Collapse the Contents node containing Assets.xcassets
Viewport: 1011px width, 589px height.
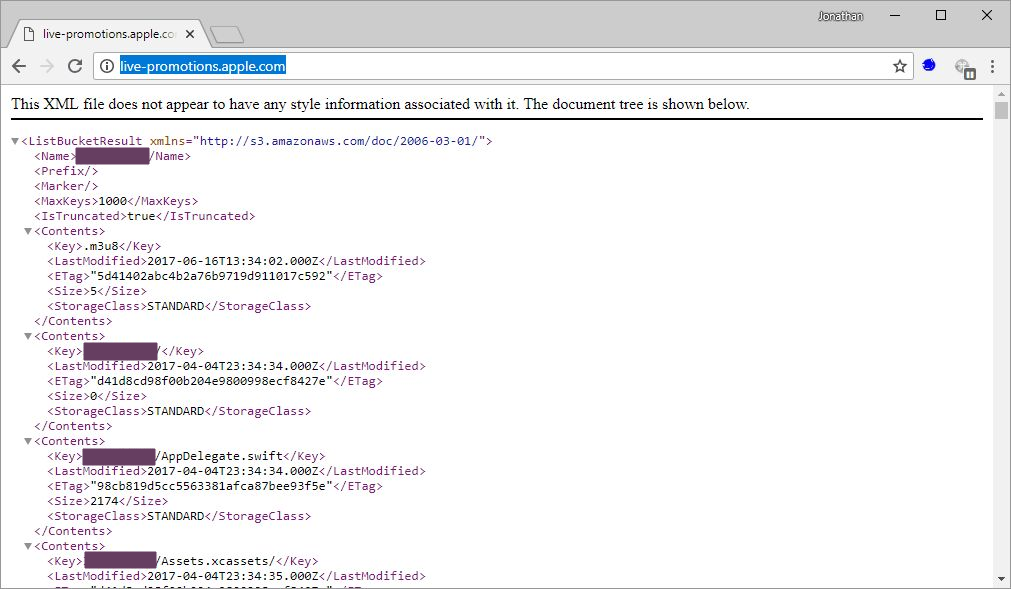click(28, 546)
